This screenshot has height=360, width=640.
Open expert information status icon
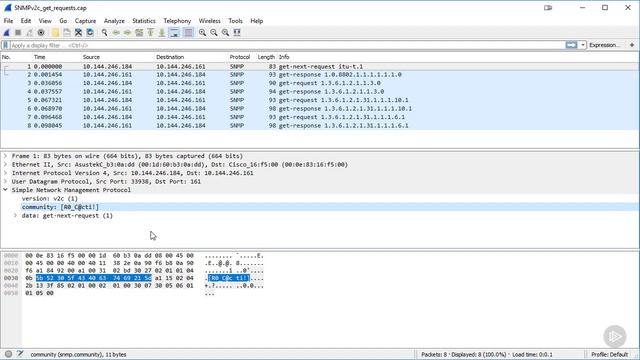9,354
